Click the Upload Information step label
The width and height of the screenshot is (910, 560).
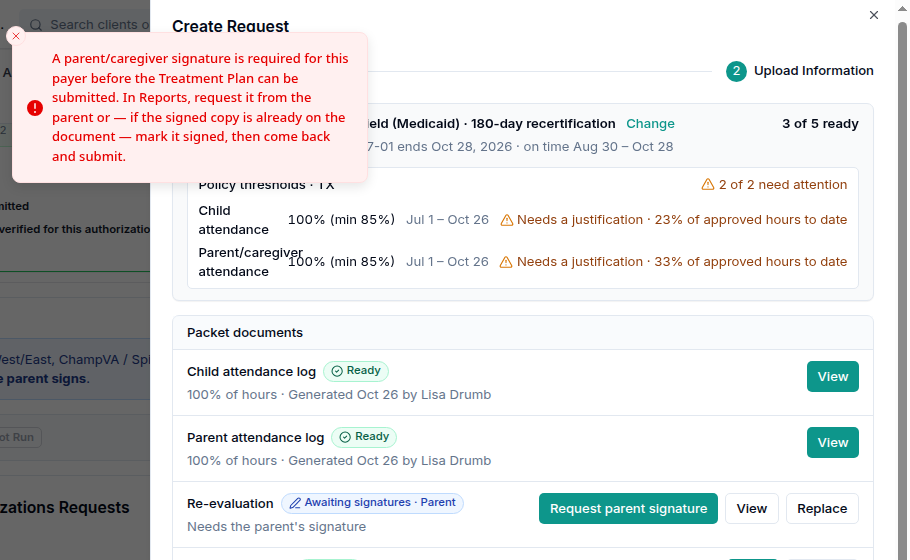pos(814,71)
